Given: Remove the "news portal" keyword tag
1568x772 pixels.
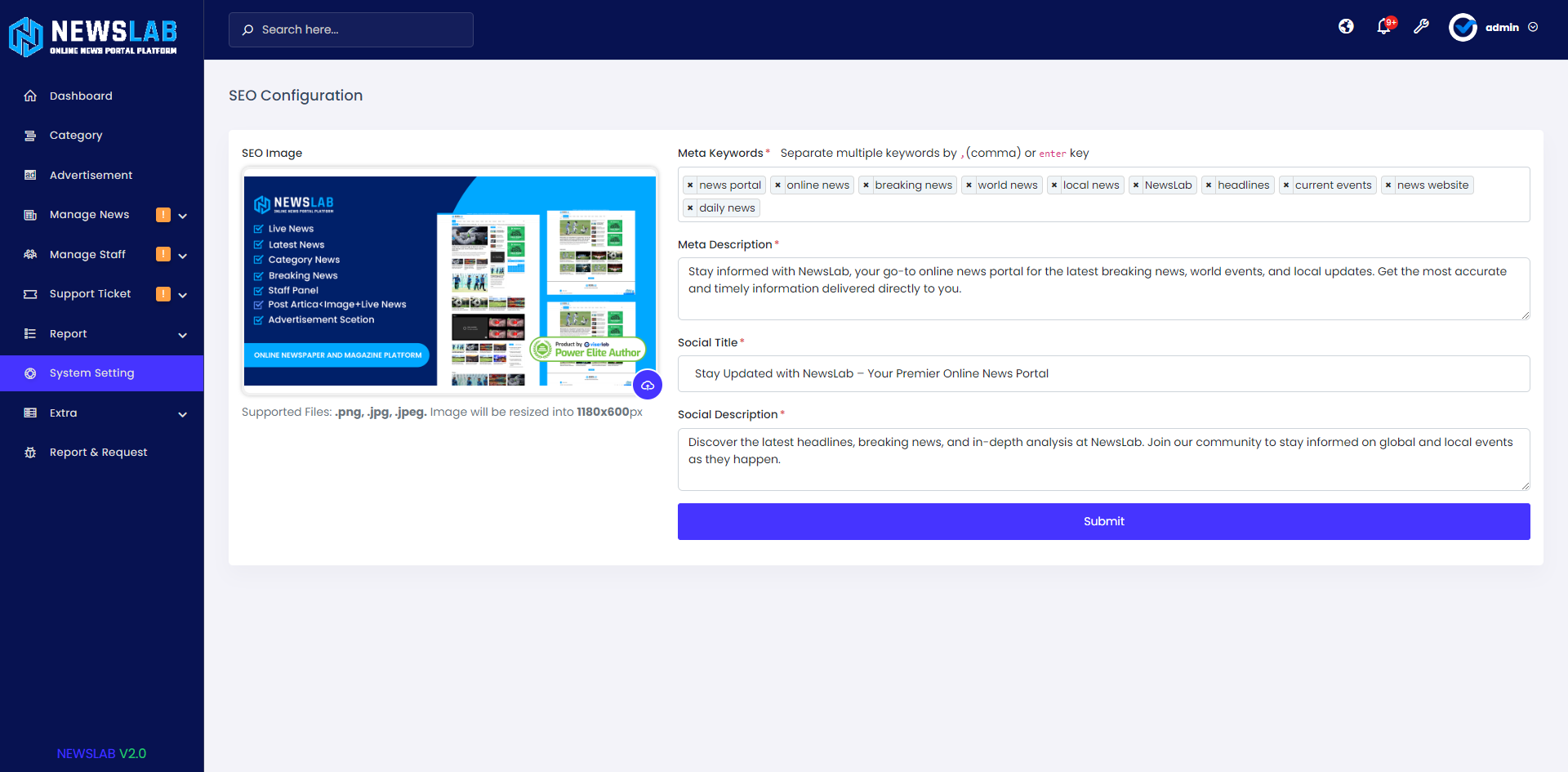Looking at the screenshot, I should 691,185.
